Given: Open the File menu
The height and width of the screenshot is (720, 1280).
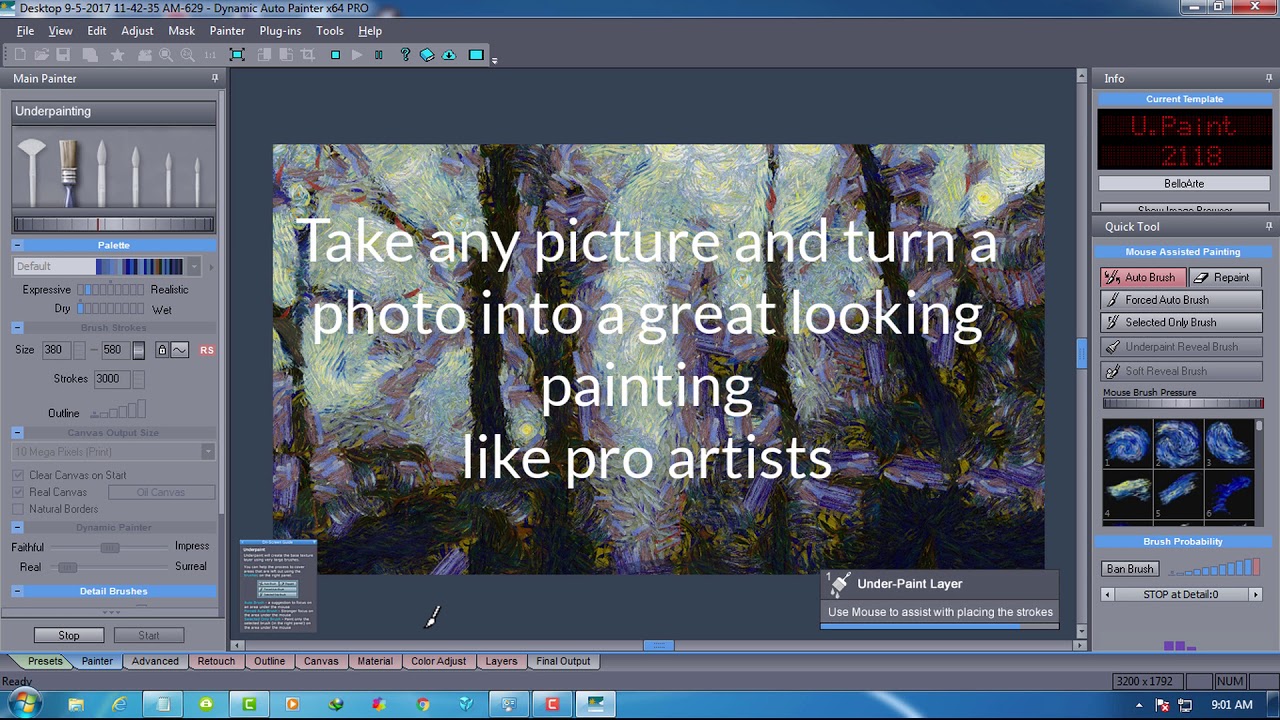Looking at the screenshot, I should pos(25,31).
